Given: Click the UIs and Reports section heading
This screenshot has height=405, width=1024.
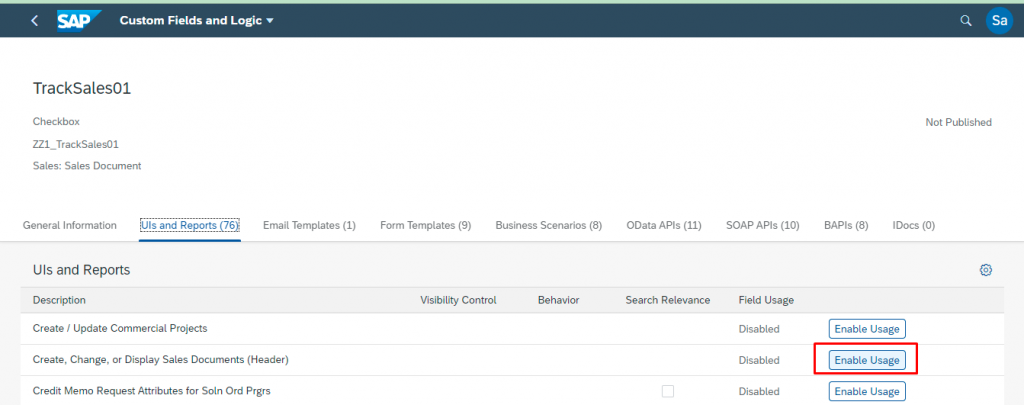Looking at the screenshot, I should pos(82,270).
